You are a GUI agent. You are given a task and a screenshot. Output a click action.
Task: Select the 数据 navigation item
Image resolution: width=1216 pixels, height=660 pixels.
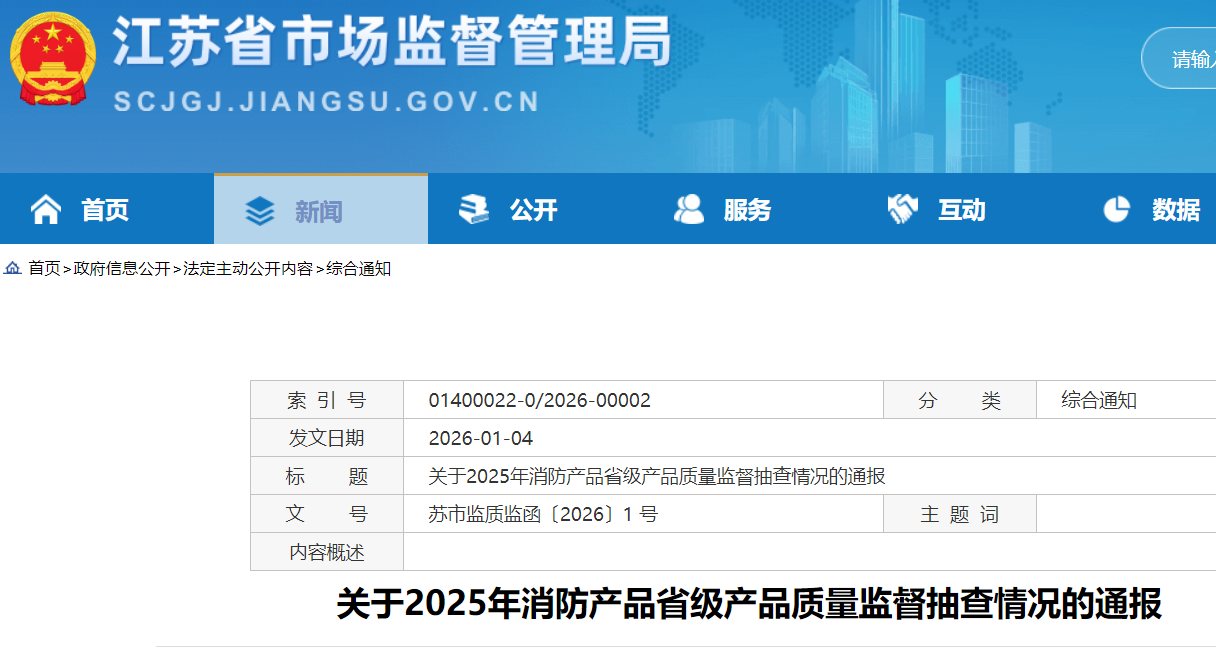(x=1175, y=210)
